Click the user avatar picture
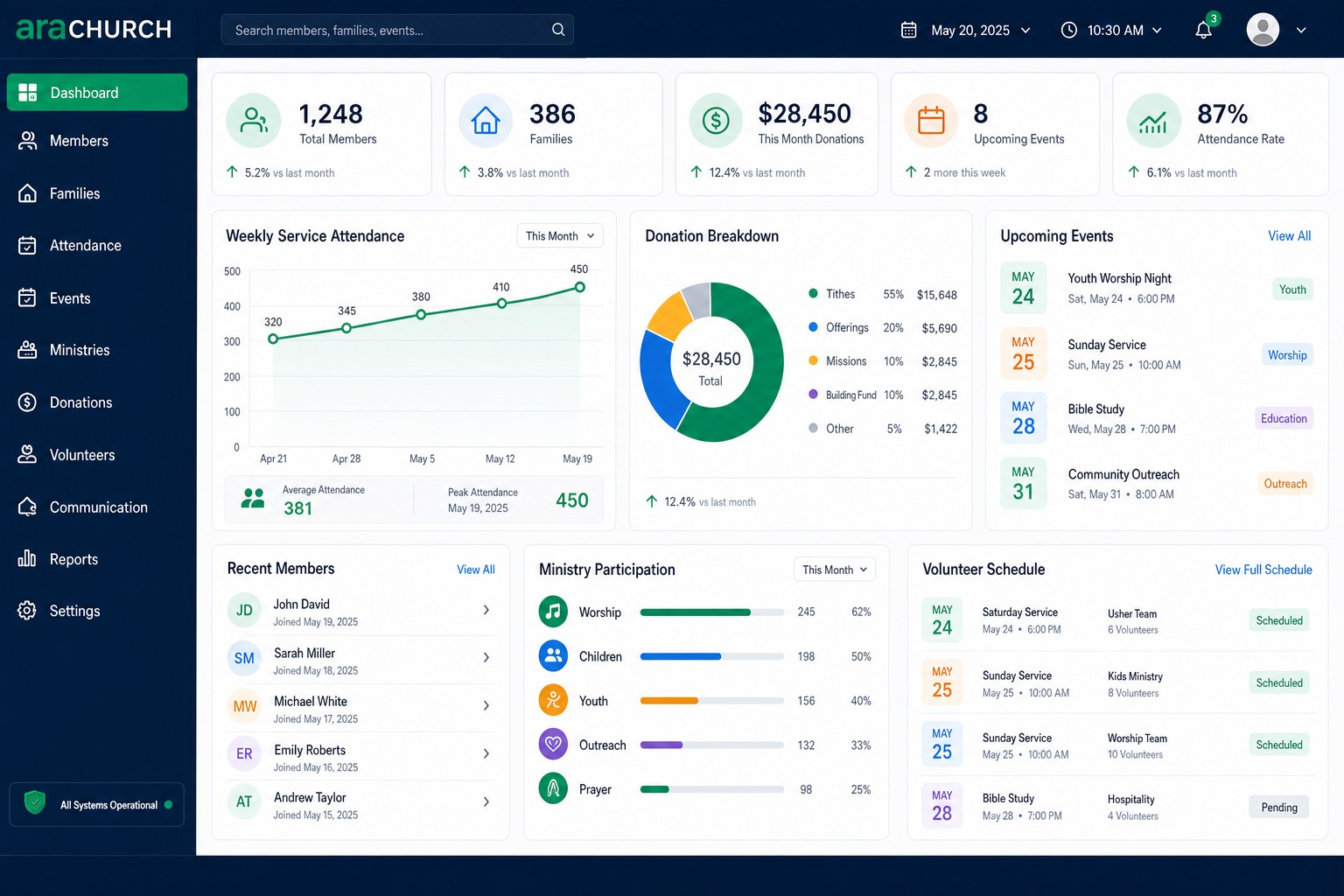The height and width of the screenshot is (896, 1344). click(1263, 30)
